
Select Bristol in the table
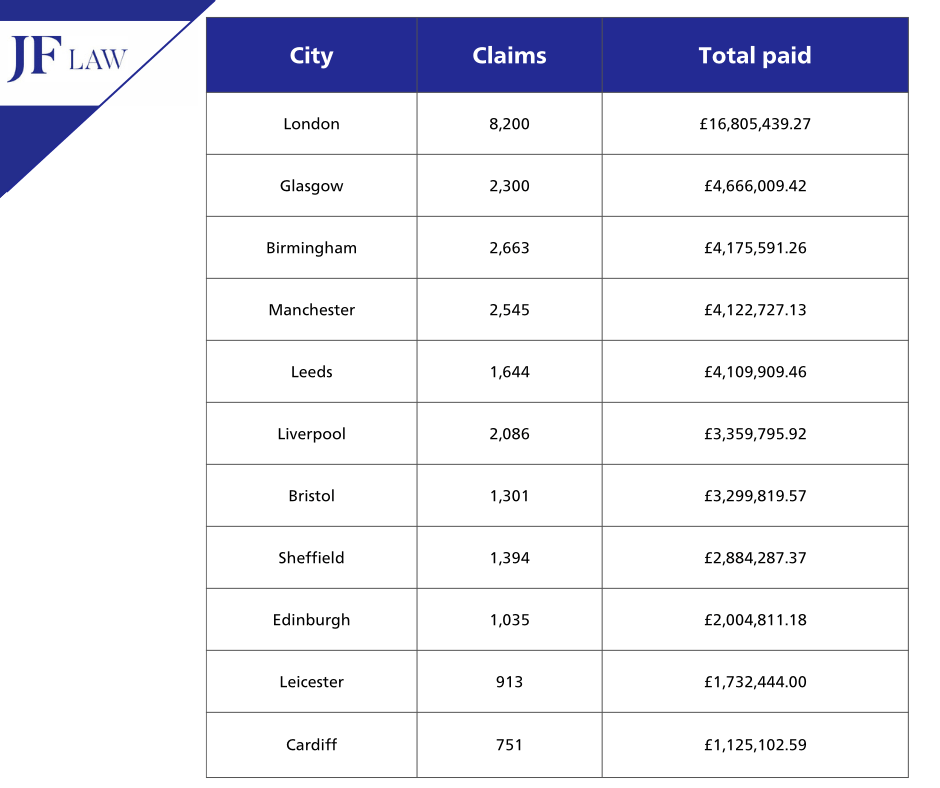[311, 496]
